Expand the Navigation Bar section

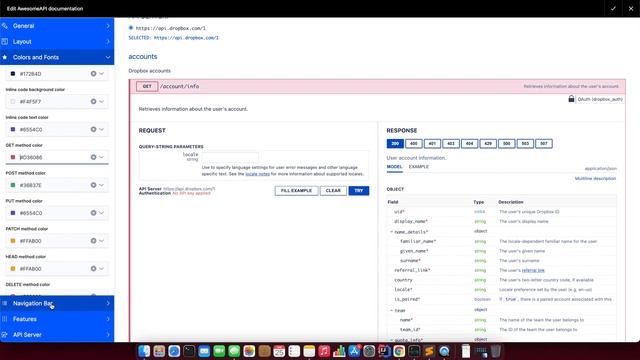click(57, 303)
